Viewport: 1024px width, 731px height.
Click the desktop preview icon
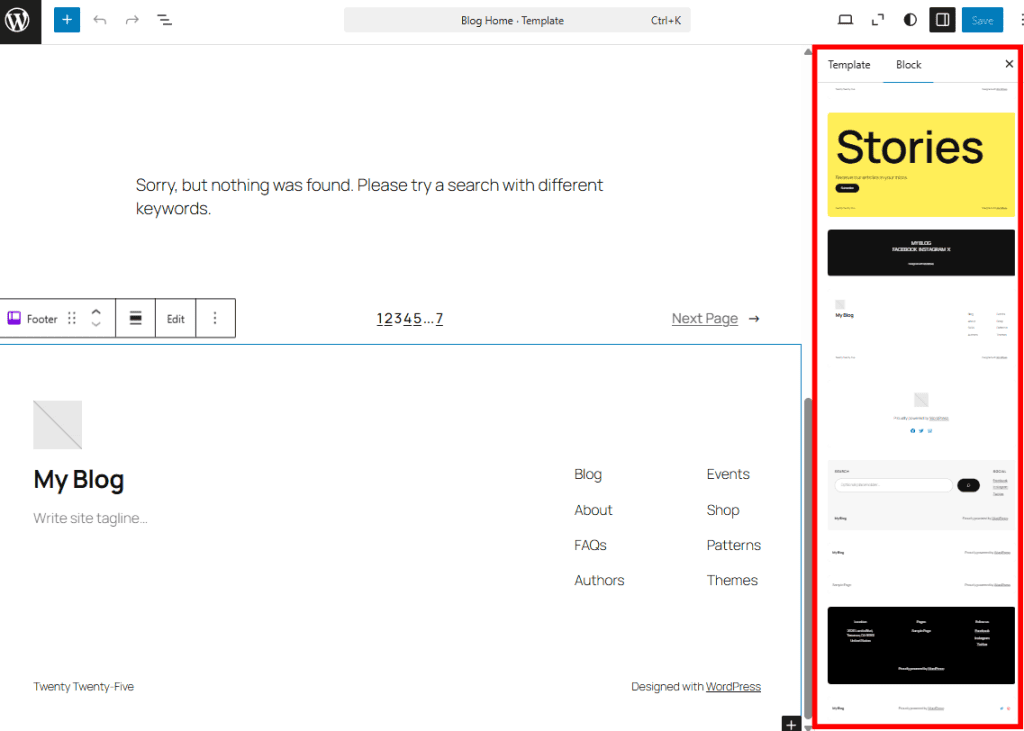click(845, 19)
